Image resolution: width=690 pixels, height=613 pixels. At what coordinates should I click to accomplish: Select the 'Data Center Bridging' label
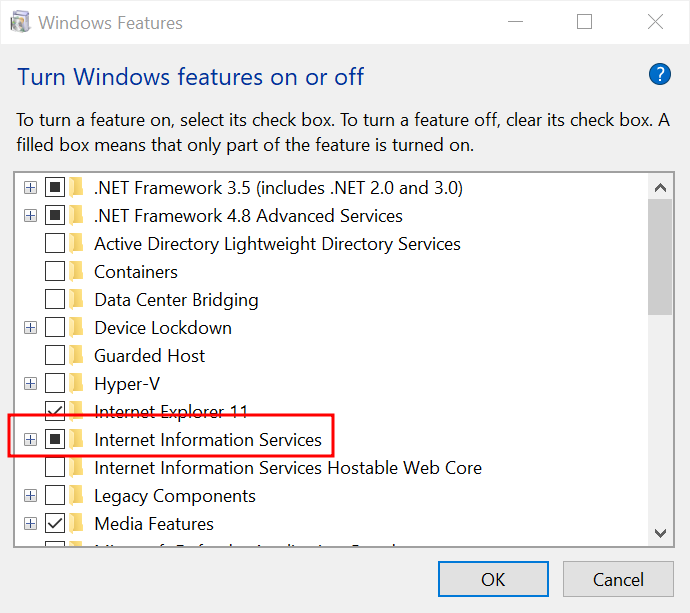click(x=176, y=300)
